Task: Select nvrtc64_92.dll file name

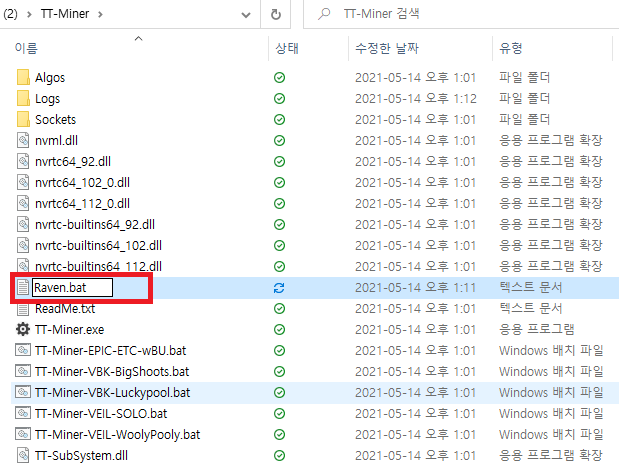Action: click(73, 161)
